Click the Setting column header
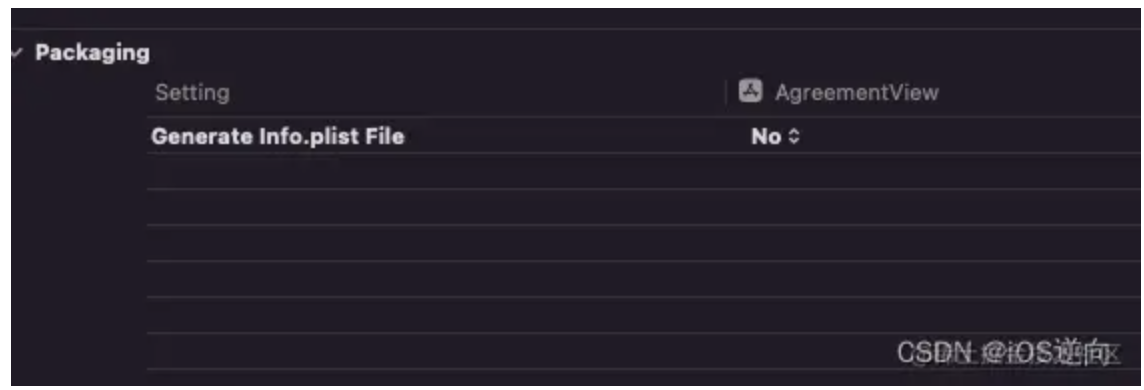Screen dimensions: 1144x390 pos(193,93)
